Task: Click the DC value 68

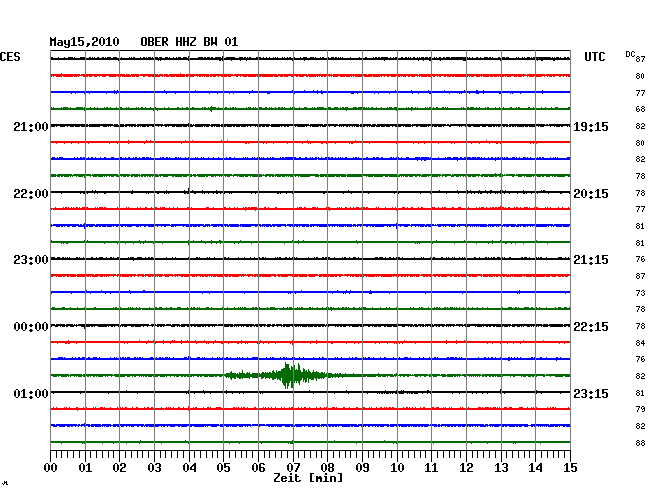Action: (x=640, y=109)
